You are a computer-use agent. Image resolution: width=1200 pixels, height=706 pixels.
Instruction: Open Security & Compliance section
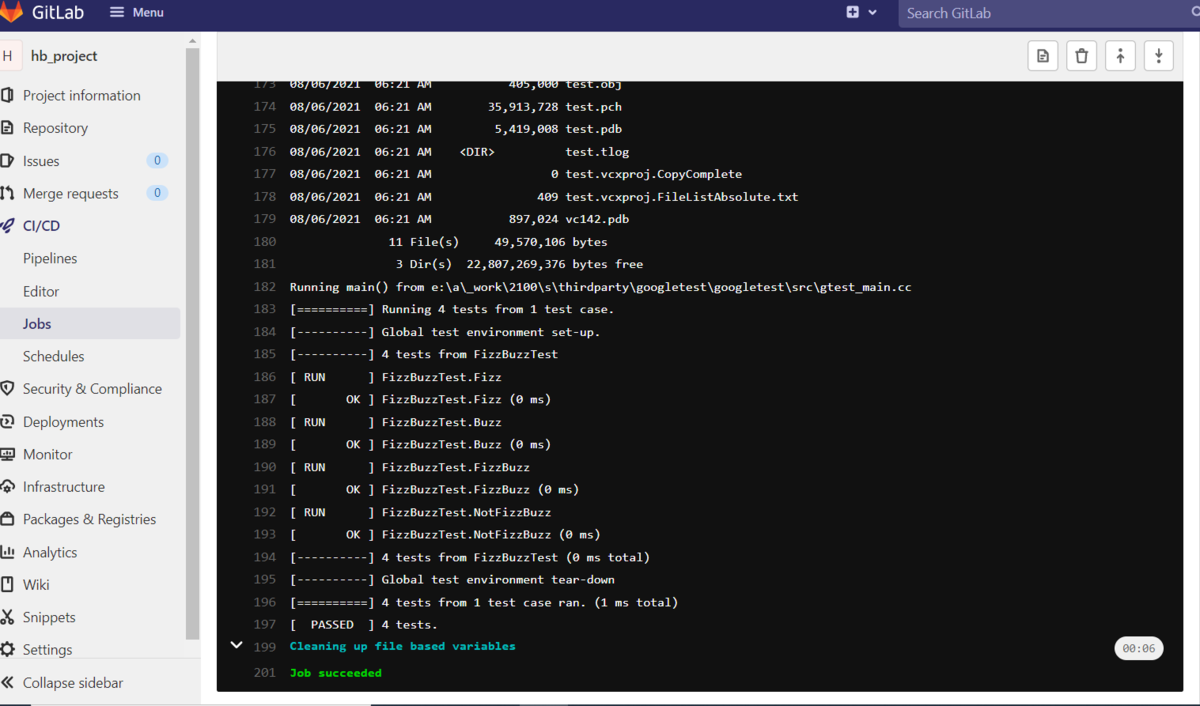point(92,389)
